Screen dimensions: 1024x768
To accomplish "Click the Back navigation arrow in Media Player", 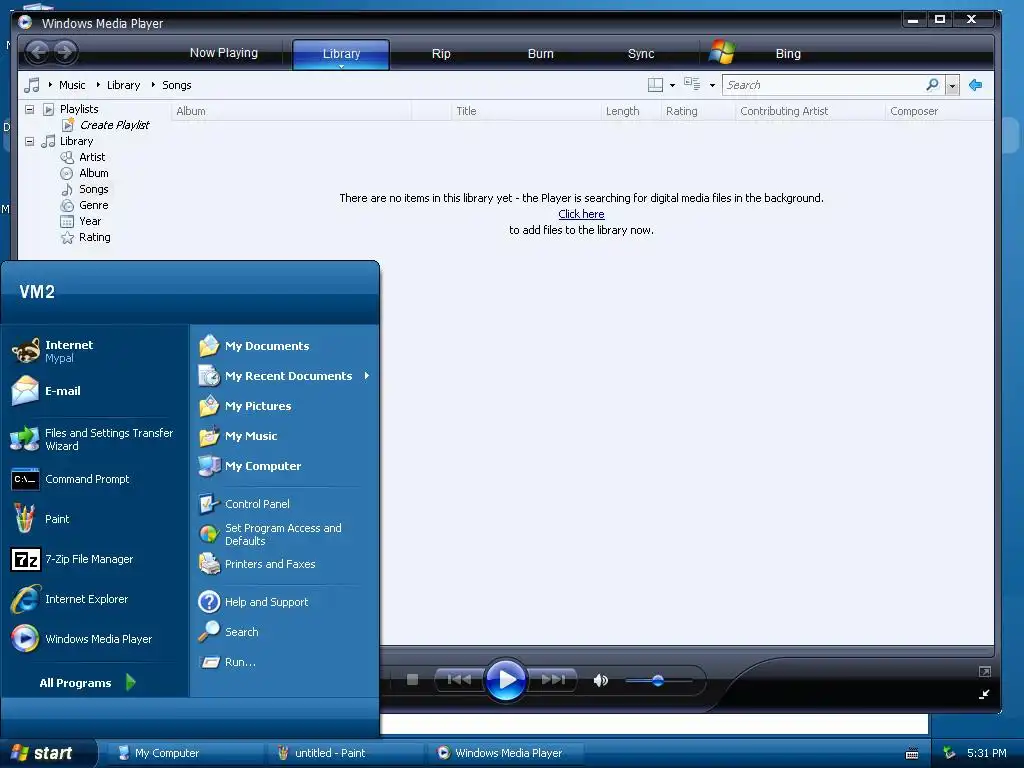I will click(x=38, y=52).
